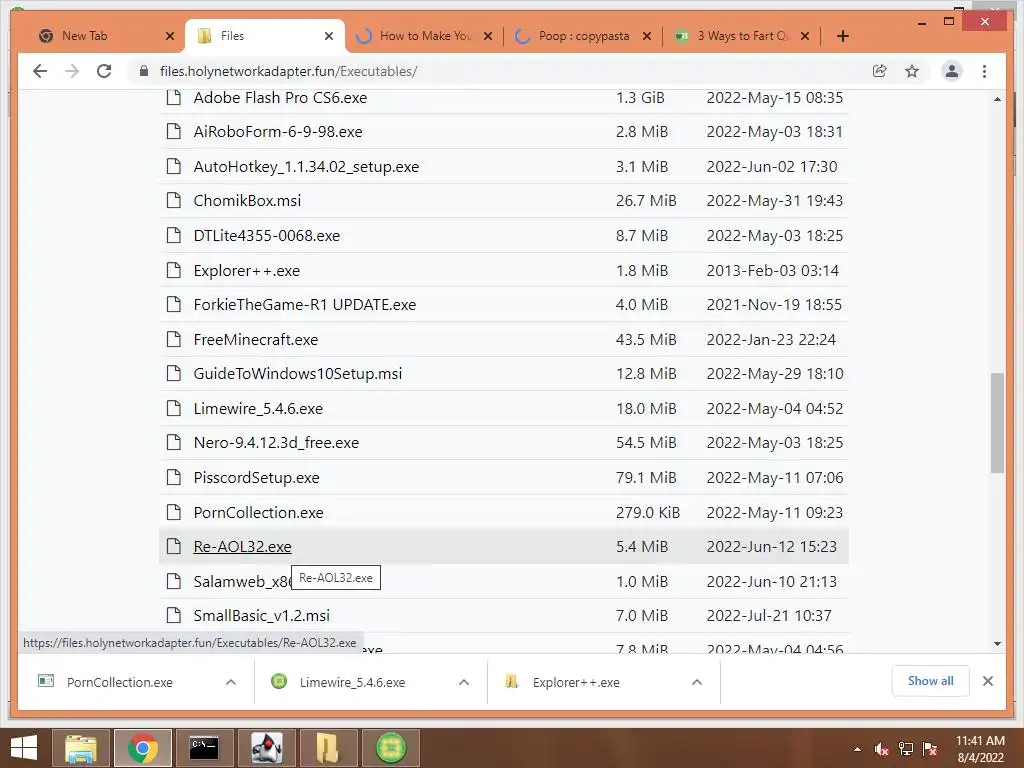1024x768 pixels.
Task: Click the Re-AOL32.exe link
Action: coord(242,547)
